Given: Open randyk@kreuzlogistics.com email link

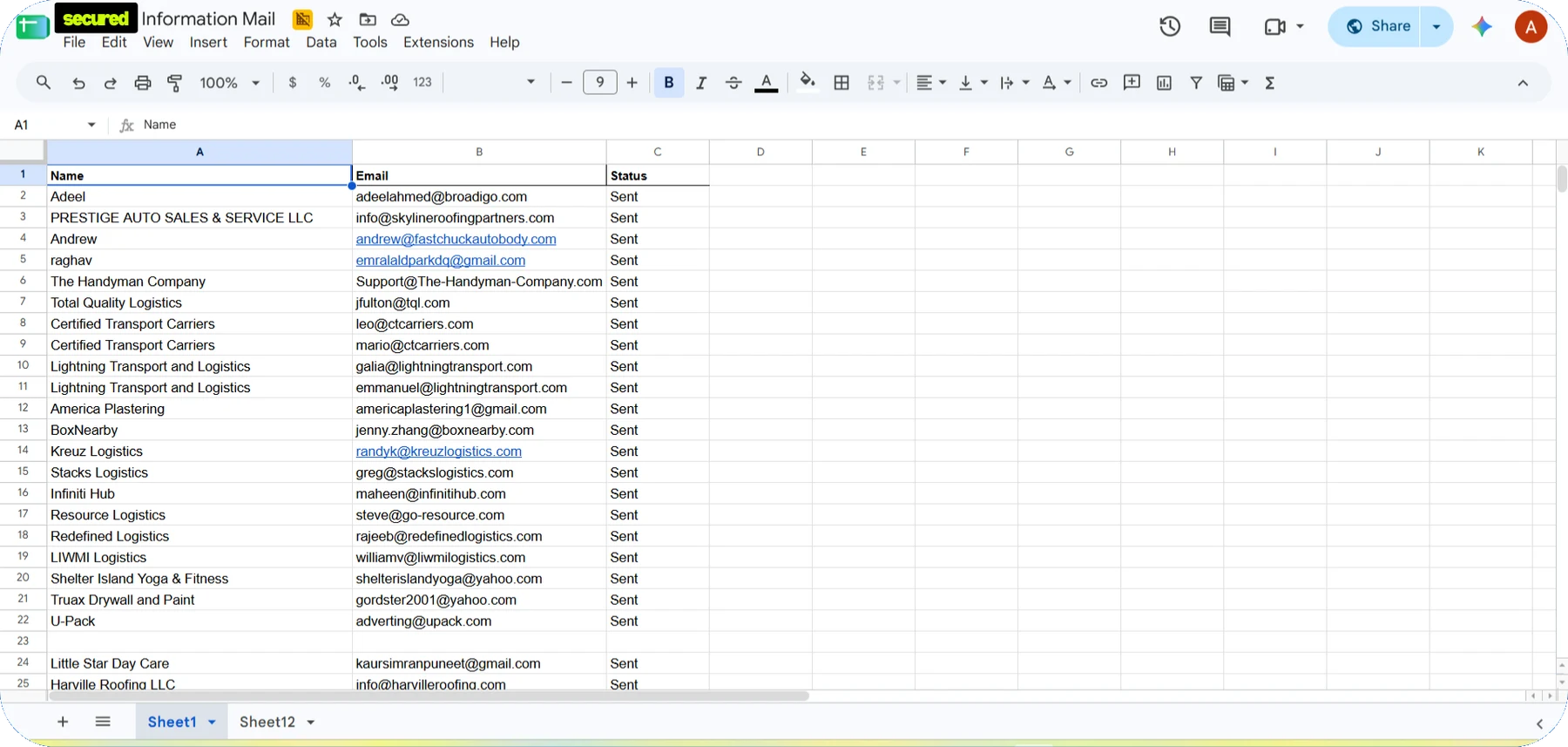Looking at the screenshot, I should click(x=438, y=452).
